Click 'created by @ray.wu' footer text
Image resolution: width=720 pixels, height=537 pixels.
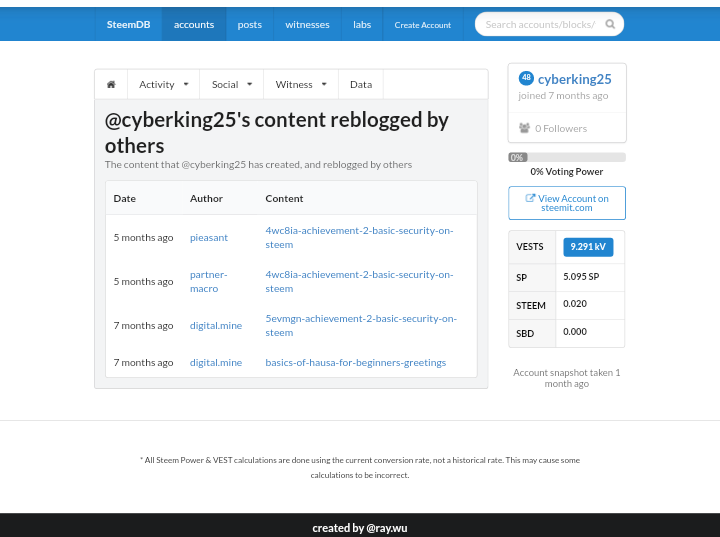coord(360,528)
